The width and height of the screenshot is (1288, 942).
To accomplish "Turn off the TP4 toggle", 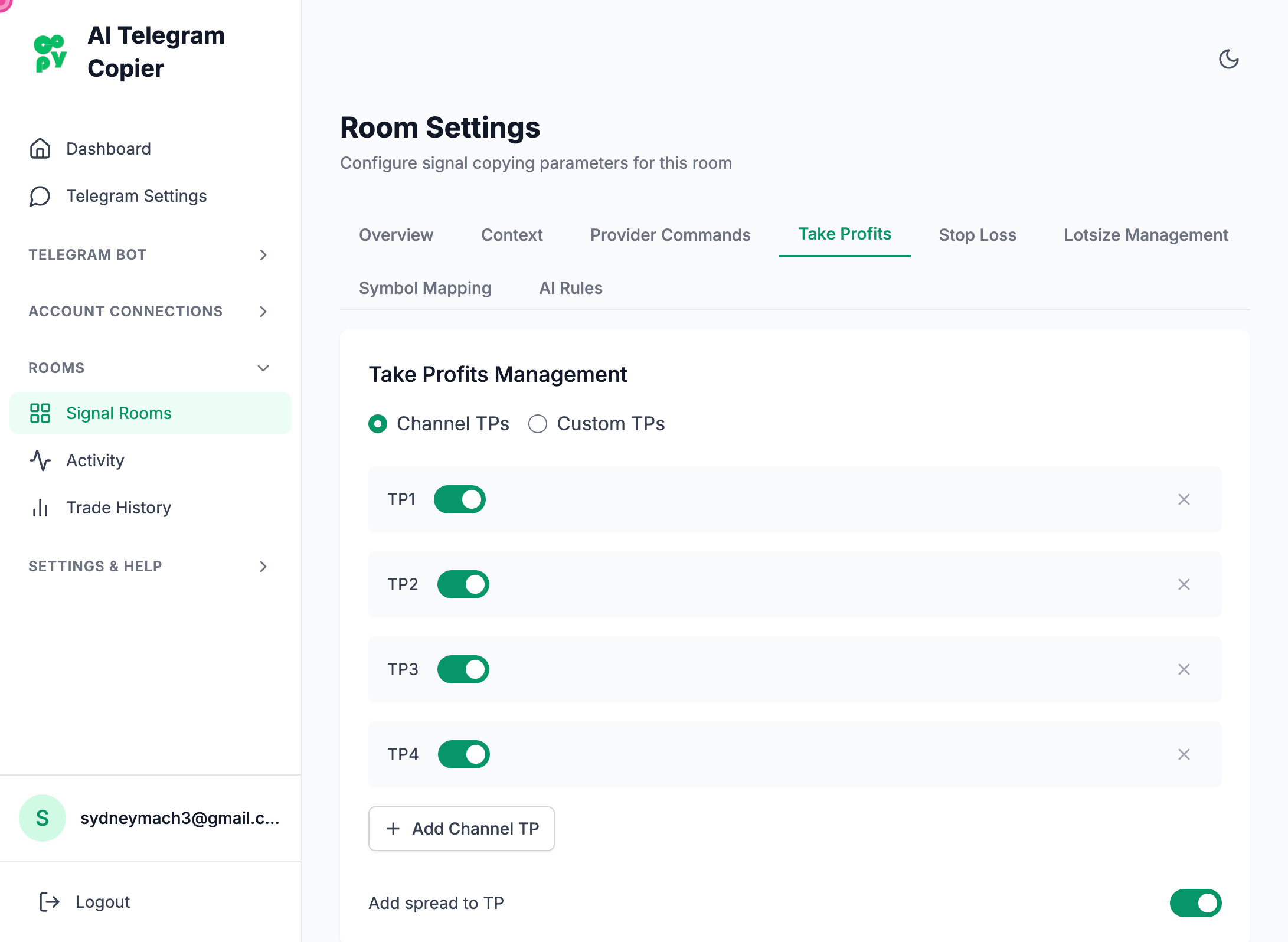I will click(463, 754).
